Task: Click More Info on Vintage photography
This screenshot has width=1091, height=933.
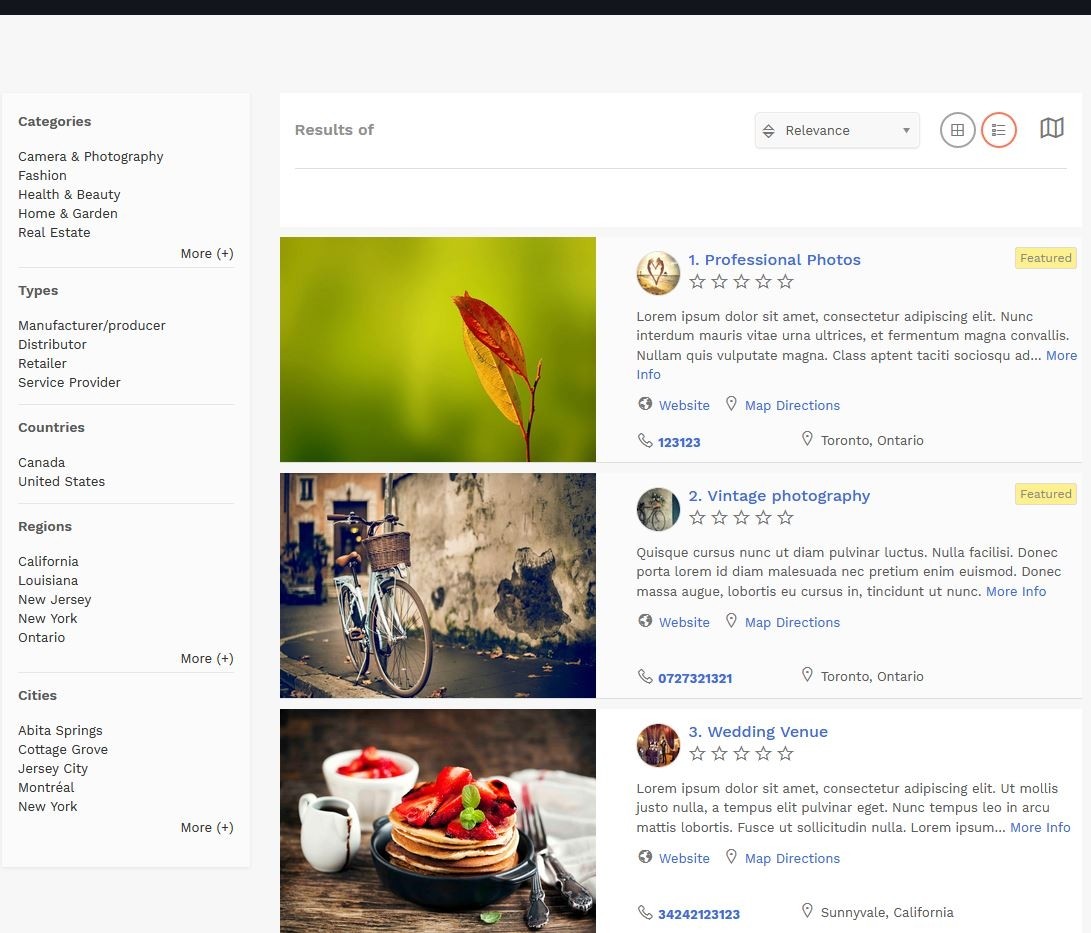Action: coord(1016,591)
